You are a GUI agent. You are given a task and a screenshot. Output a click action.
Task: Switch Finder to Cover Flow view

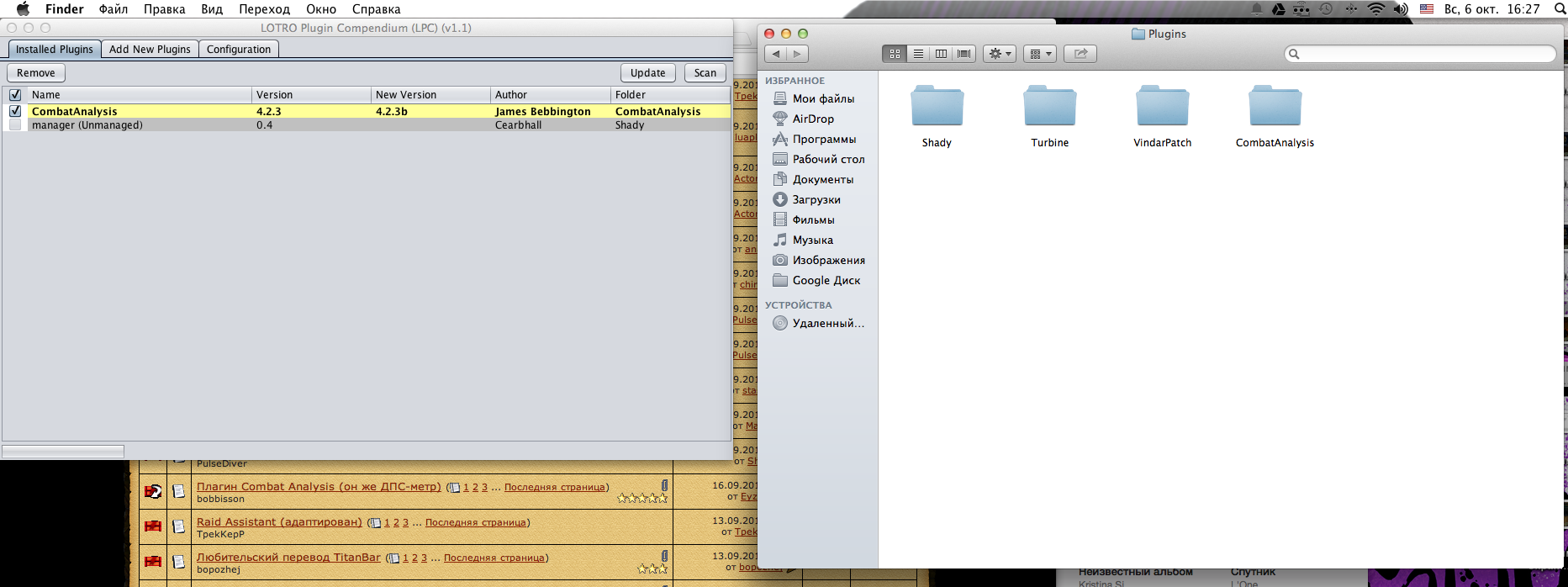coord(964,54)
